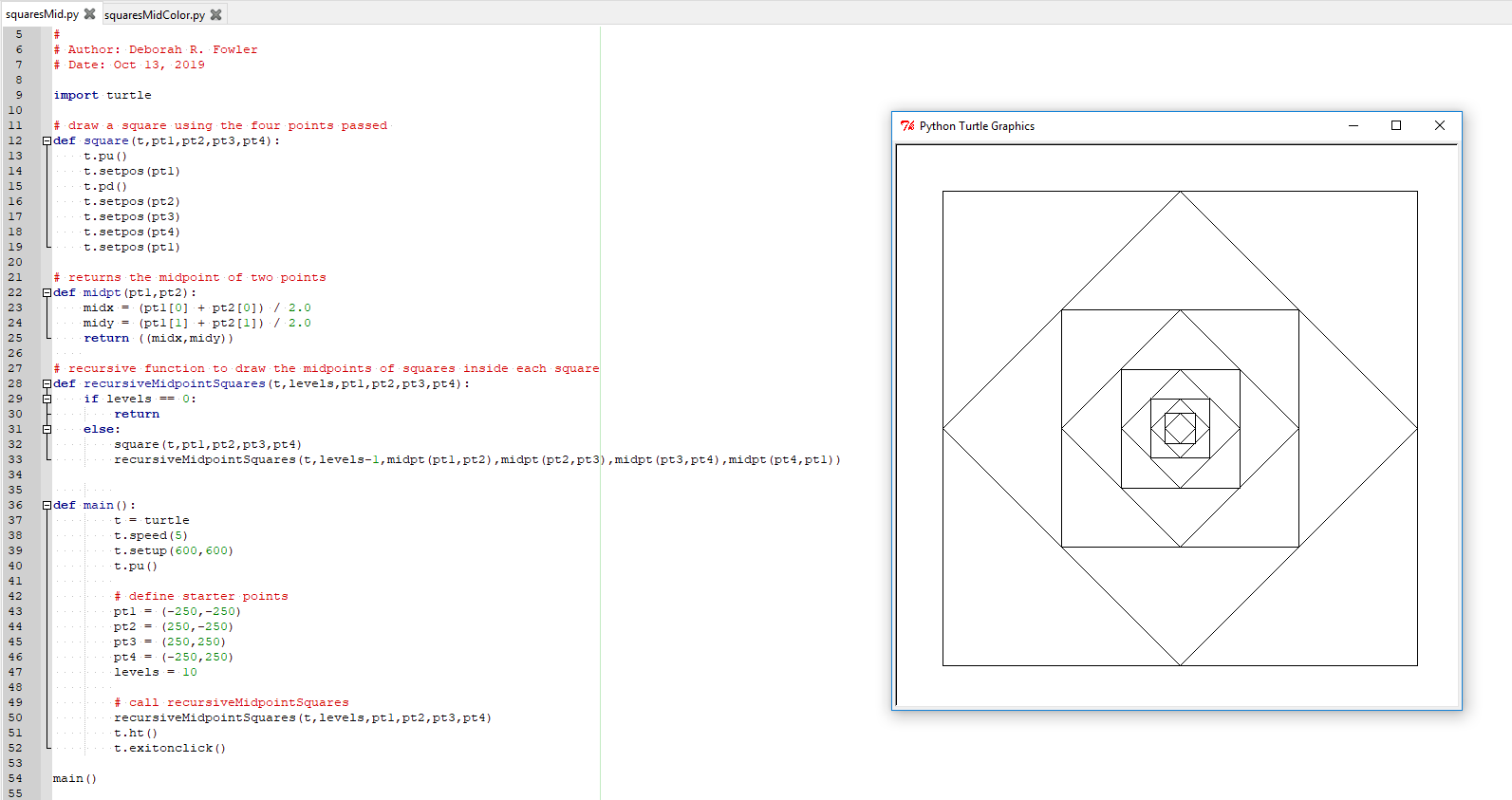Close the squaresMidColor.py tab
The image size is (1512, 800).
point(215,14)
